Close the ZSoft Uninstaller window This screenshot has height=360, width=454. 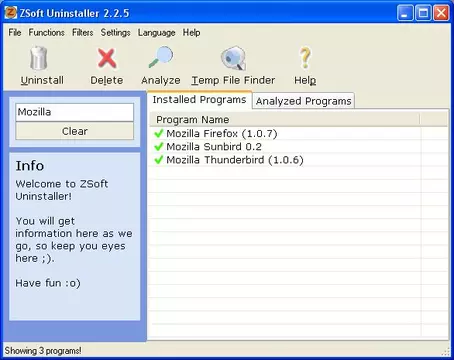click(x=441, y=13)
